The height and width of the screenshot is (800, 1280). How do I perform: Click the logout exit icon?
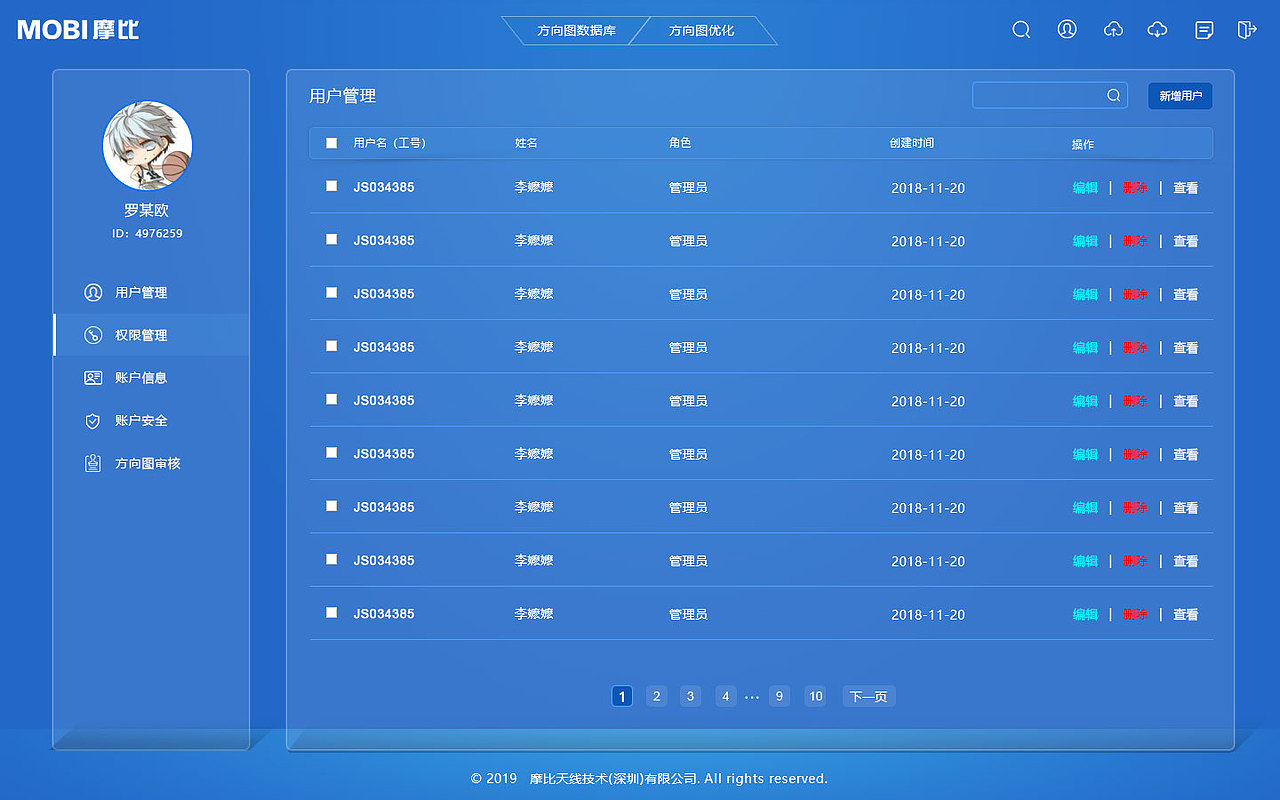1247,30
